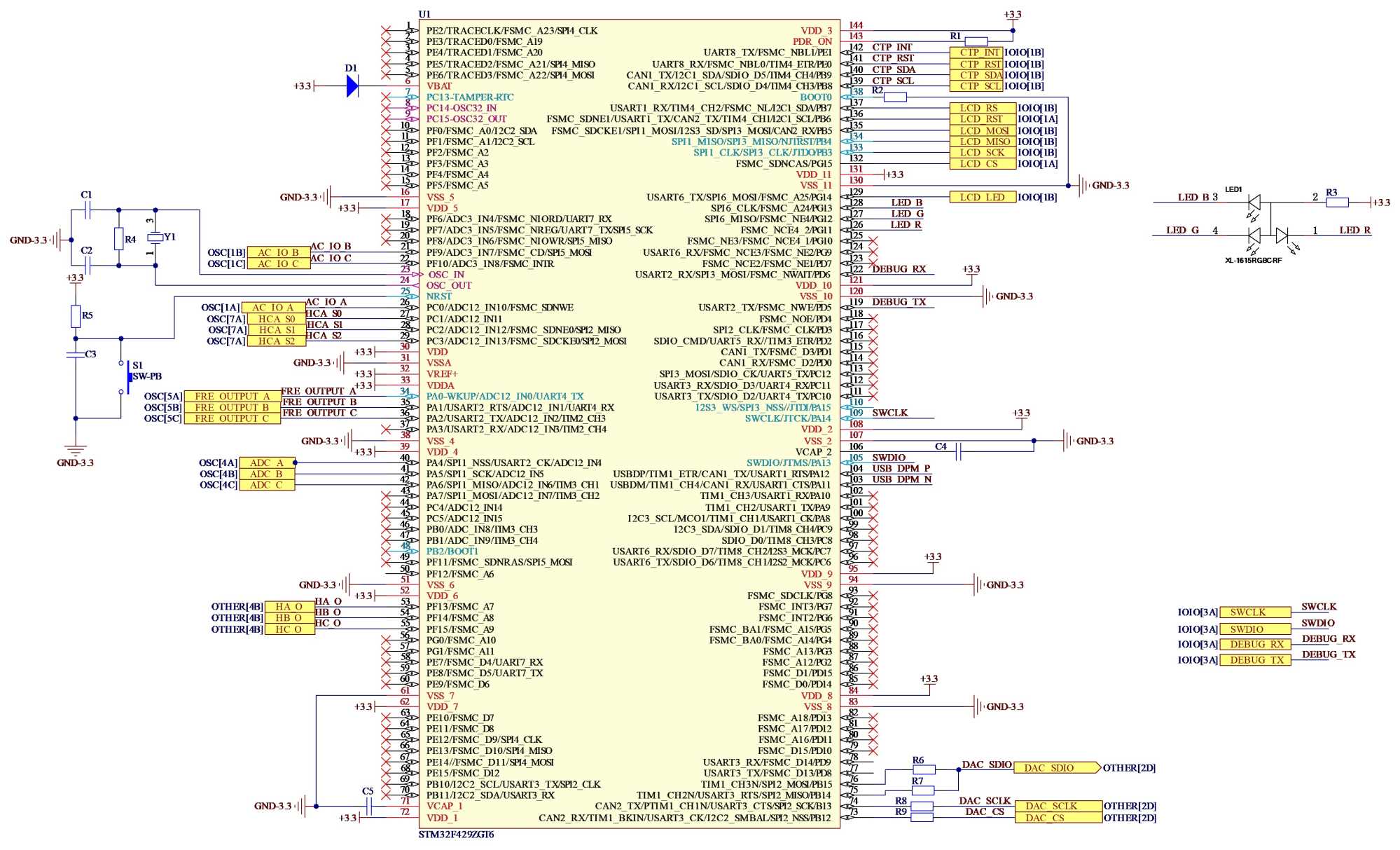Select the Y1 crystal oscillator symbol
This screenshot has width=1400, height=850.
click(x=155, y=238)
